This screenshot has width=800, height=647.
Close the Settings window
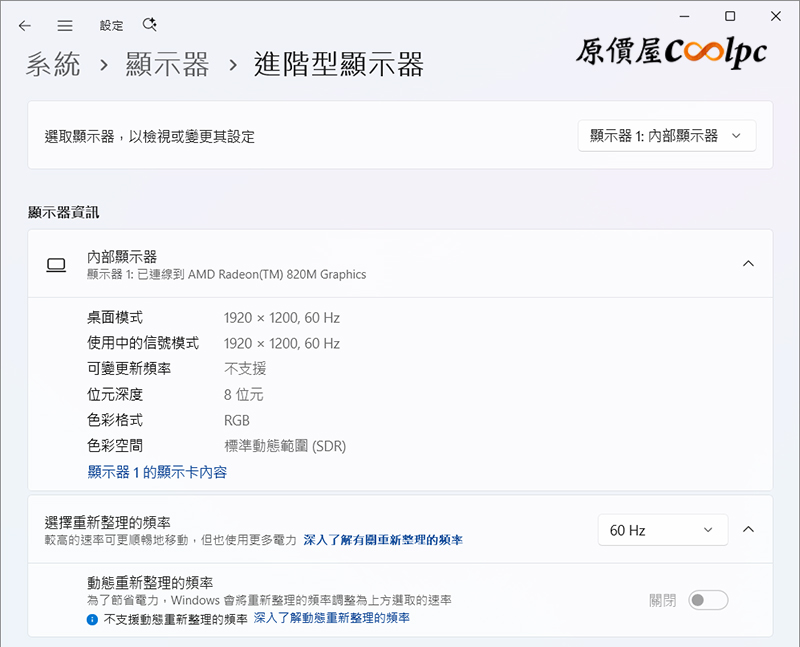[776, 16]
